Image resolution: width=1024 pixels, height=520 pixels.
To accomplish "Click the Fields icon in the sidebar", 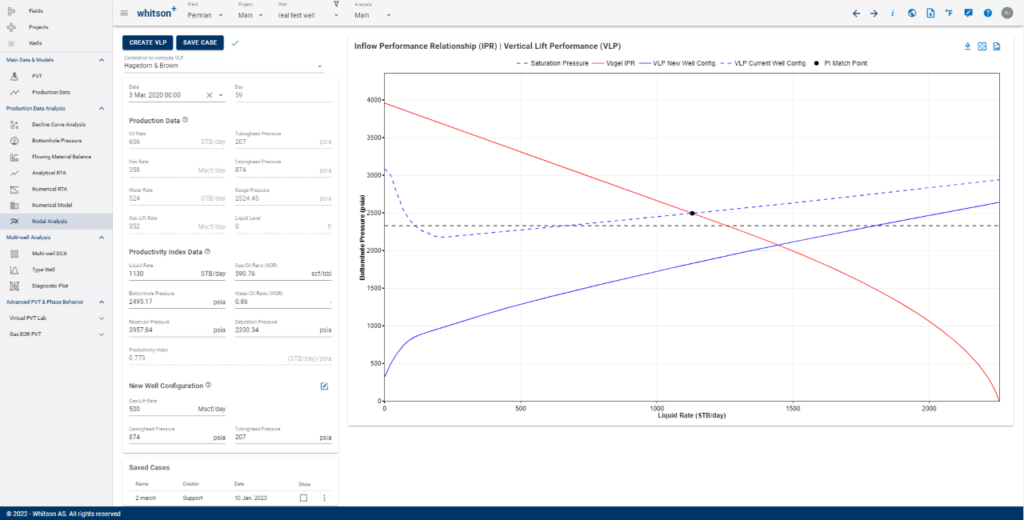I will coord(11,11).
